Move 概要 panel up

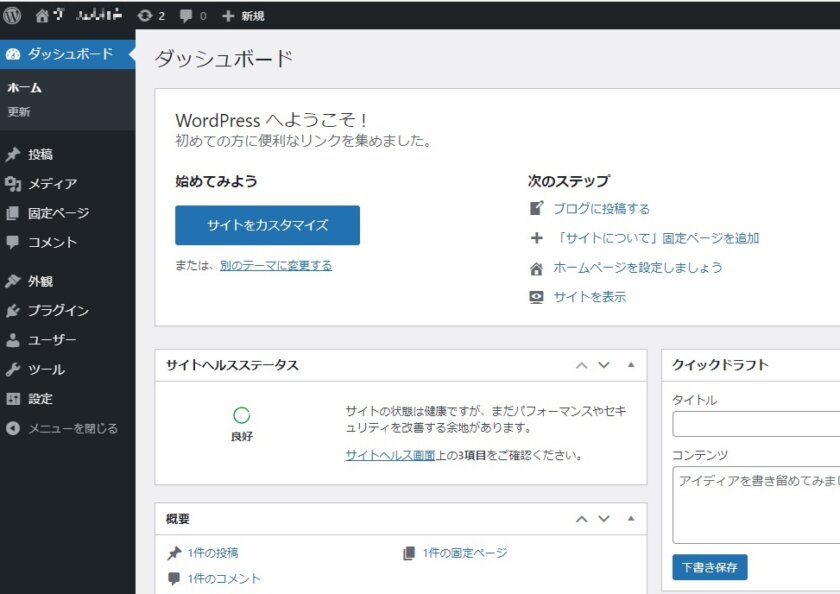(581, 519)
